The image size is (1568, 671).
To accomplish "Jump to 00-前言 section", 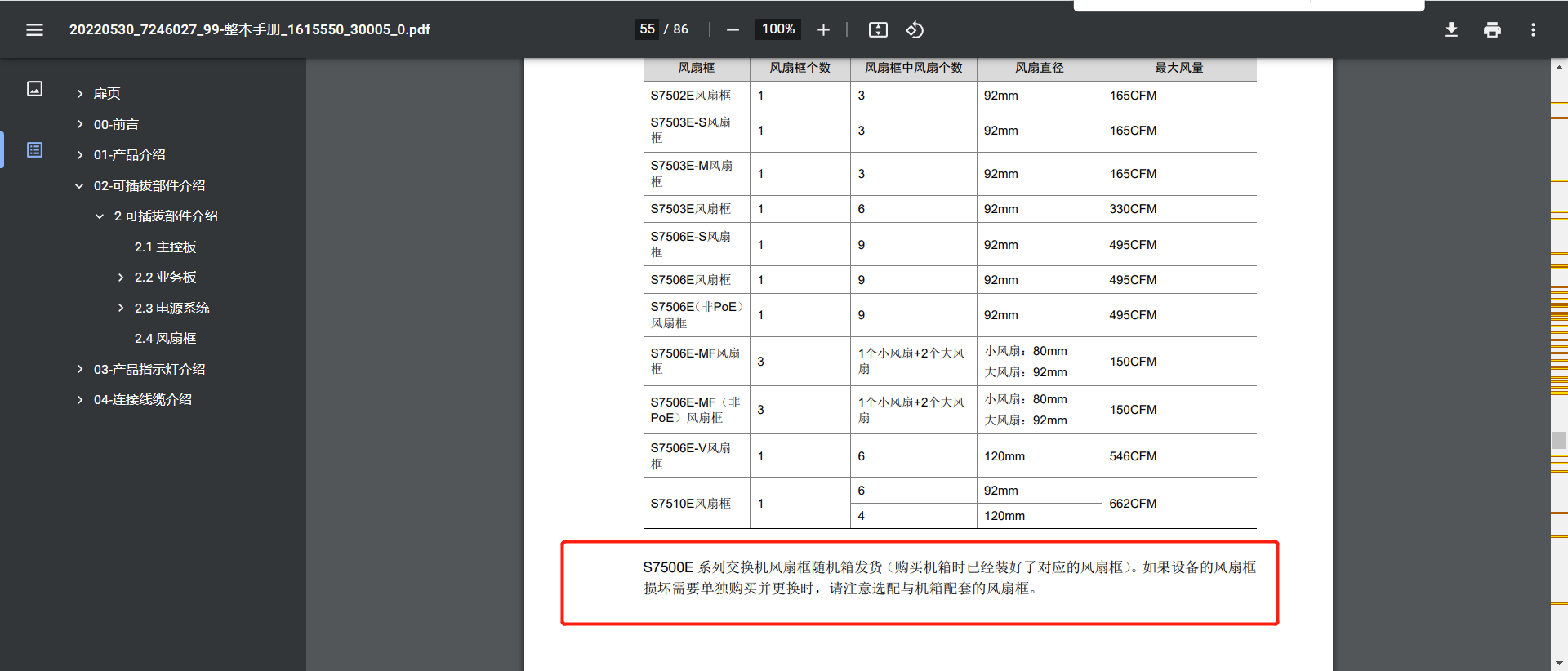I will pos(116,124).
